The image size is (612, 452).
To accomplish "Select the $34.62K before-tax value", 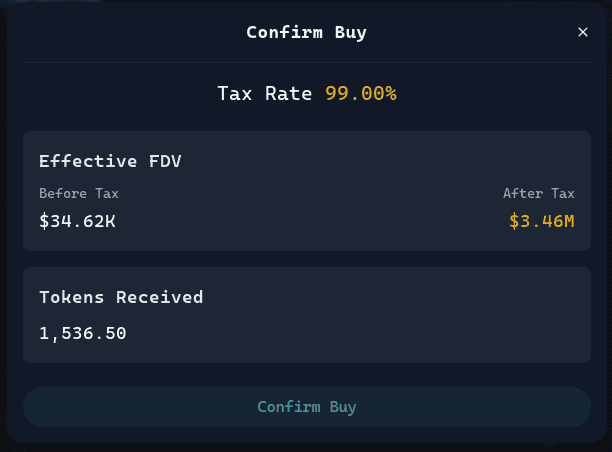I will coord(77,220).
